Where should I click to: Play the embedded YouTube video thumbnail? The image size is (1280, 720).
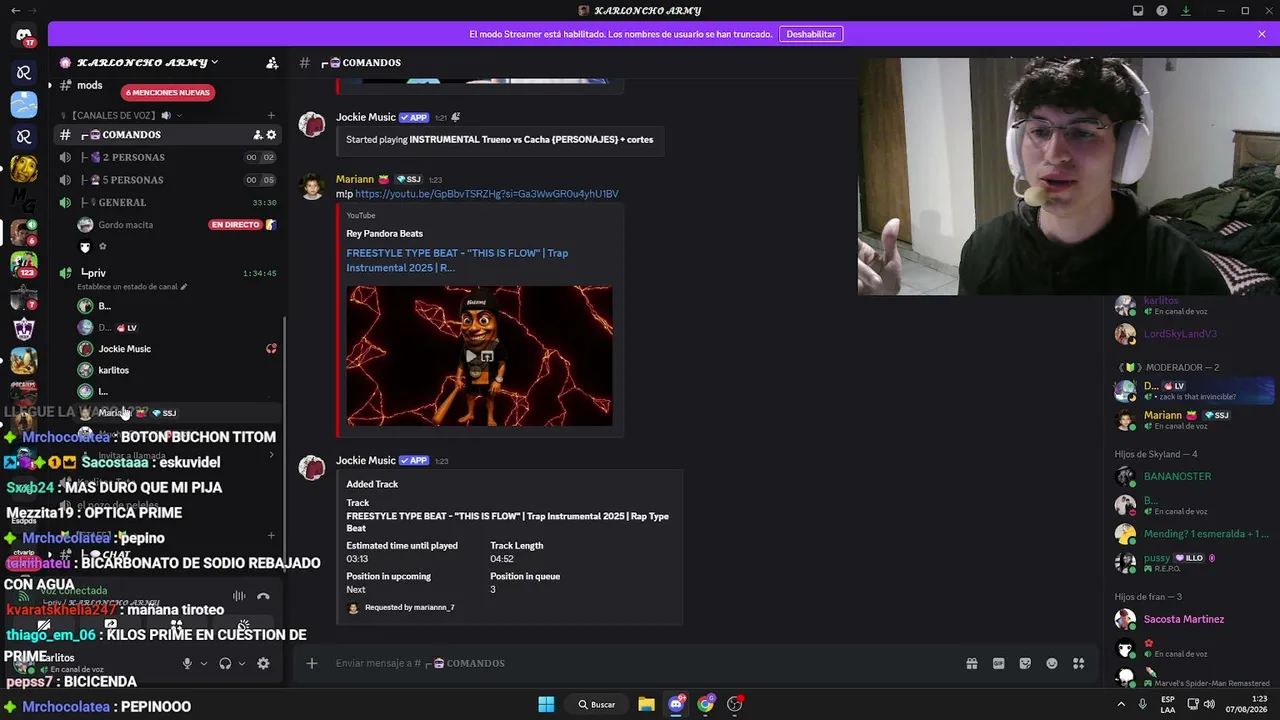tap(479, 356)
